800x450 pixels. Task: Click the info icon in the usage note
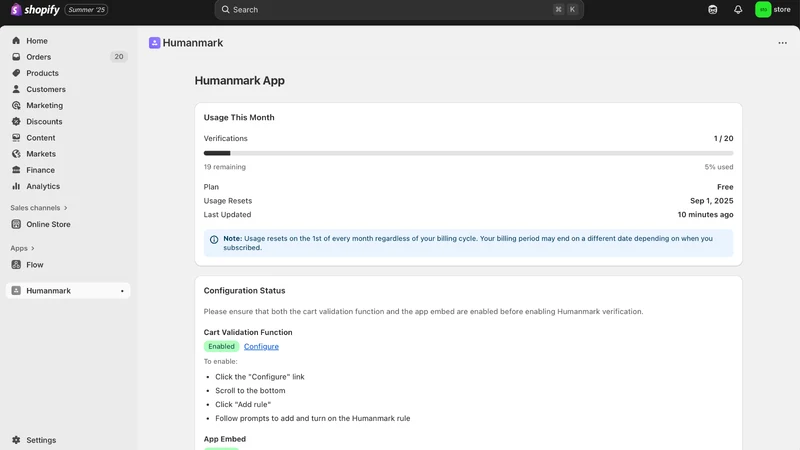[214, 239]
